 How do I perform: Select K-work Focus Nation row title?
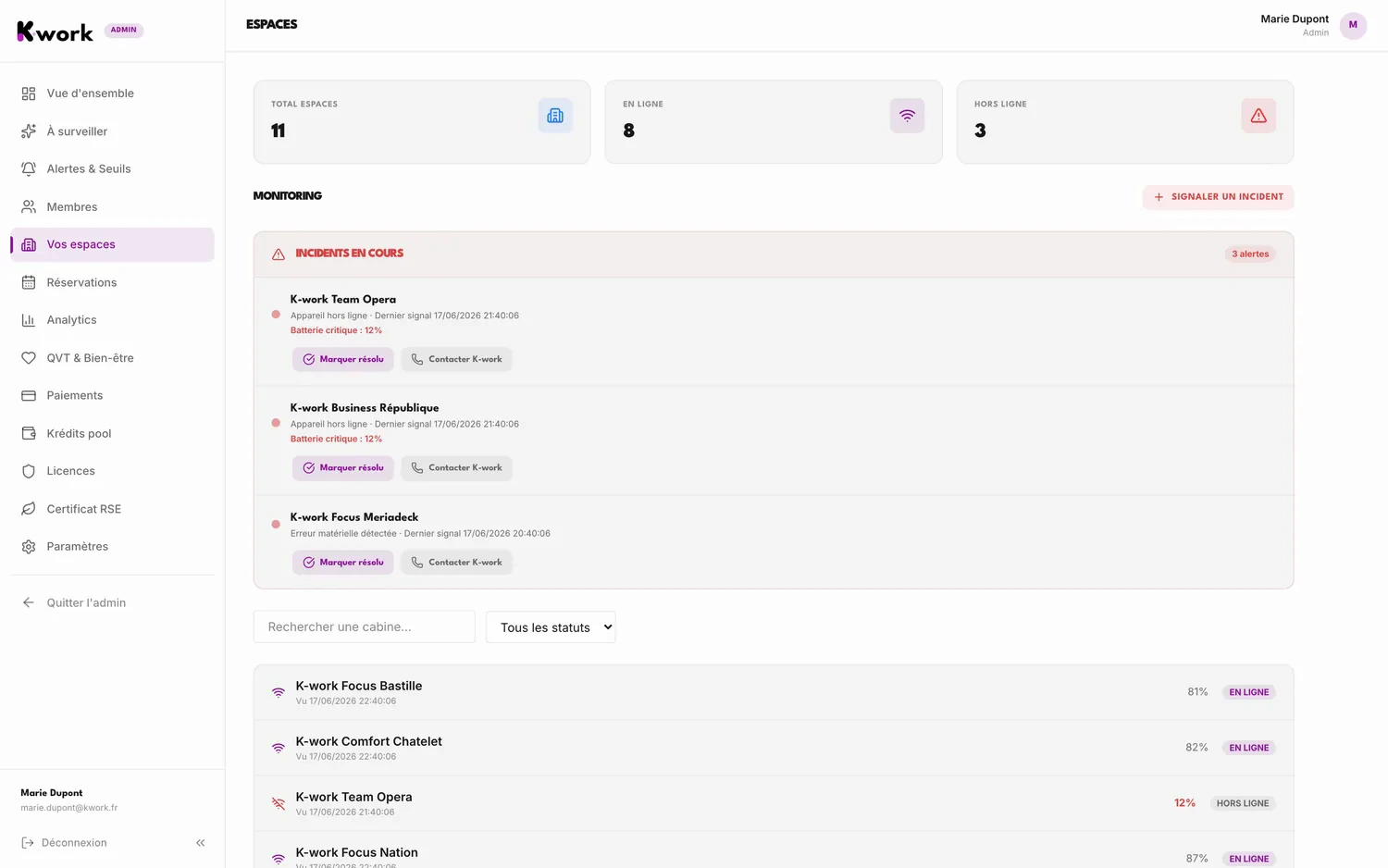(x=357, y=852)
